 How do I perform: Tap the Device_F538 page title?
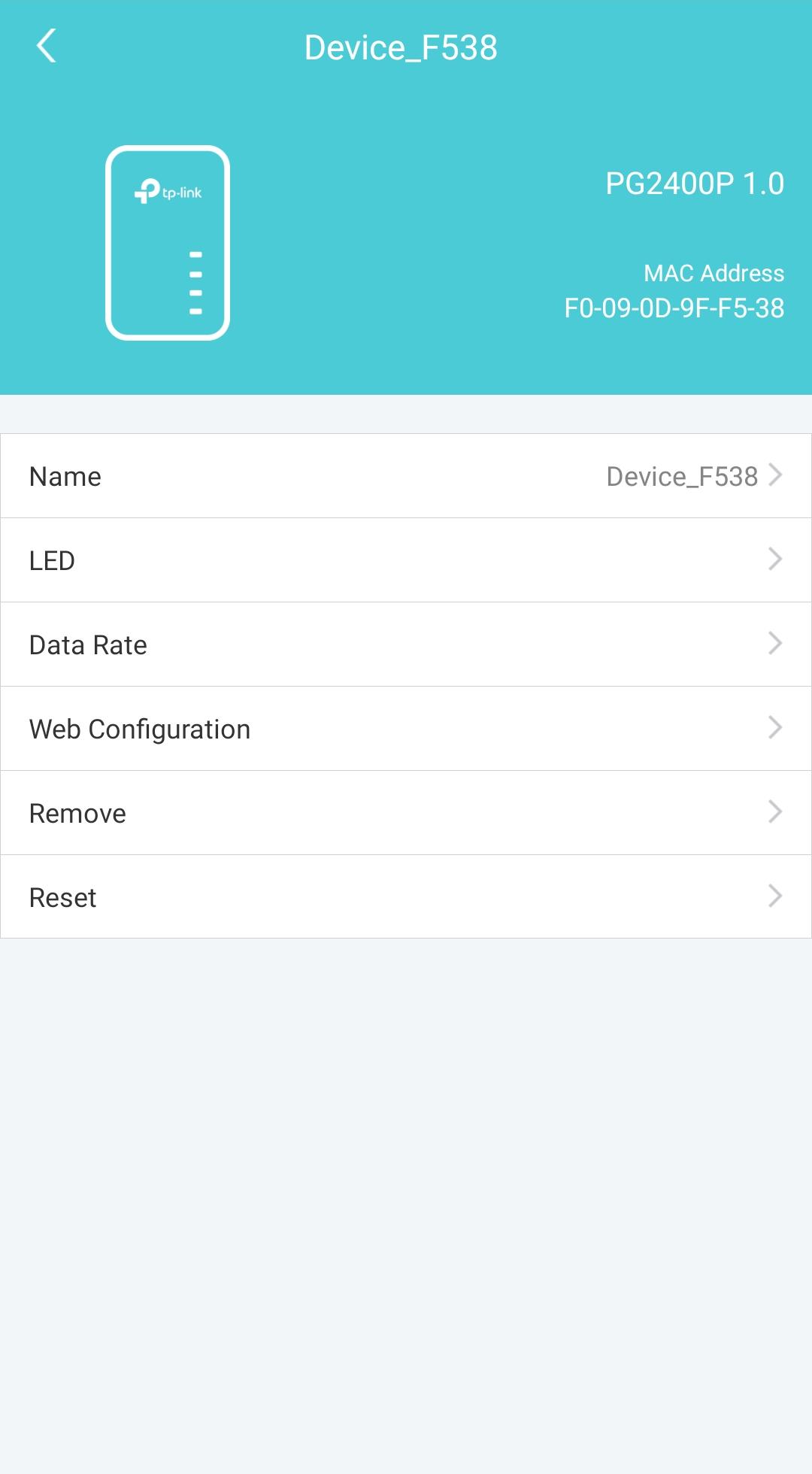(401, 48)
